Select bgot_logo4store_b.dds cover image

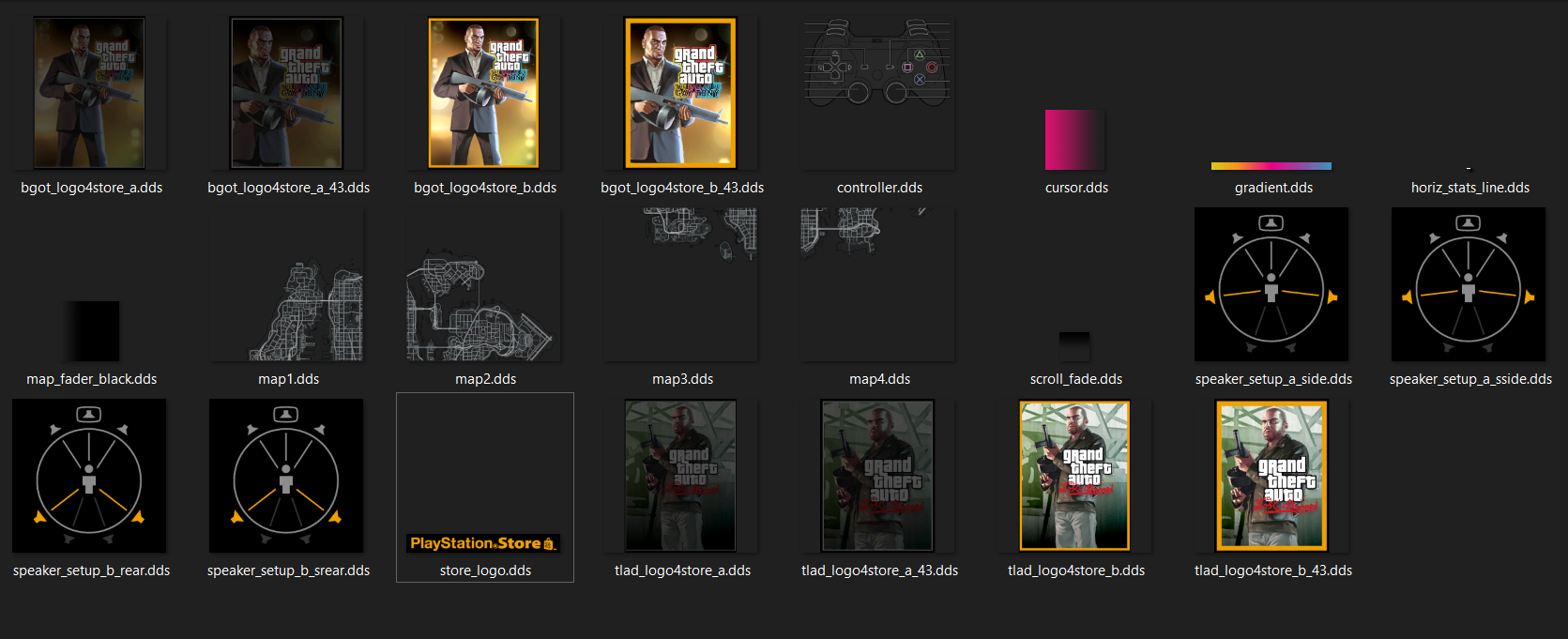[x=484, y=93]
